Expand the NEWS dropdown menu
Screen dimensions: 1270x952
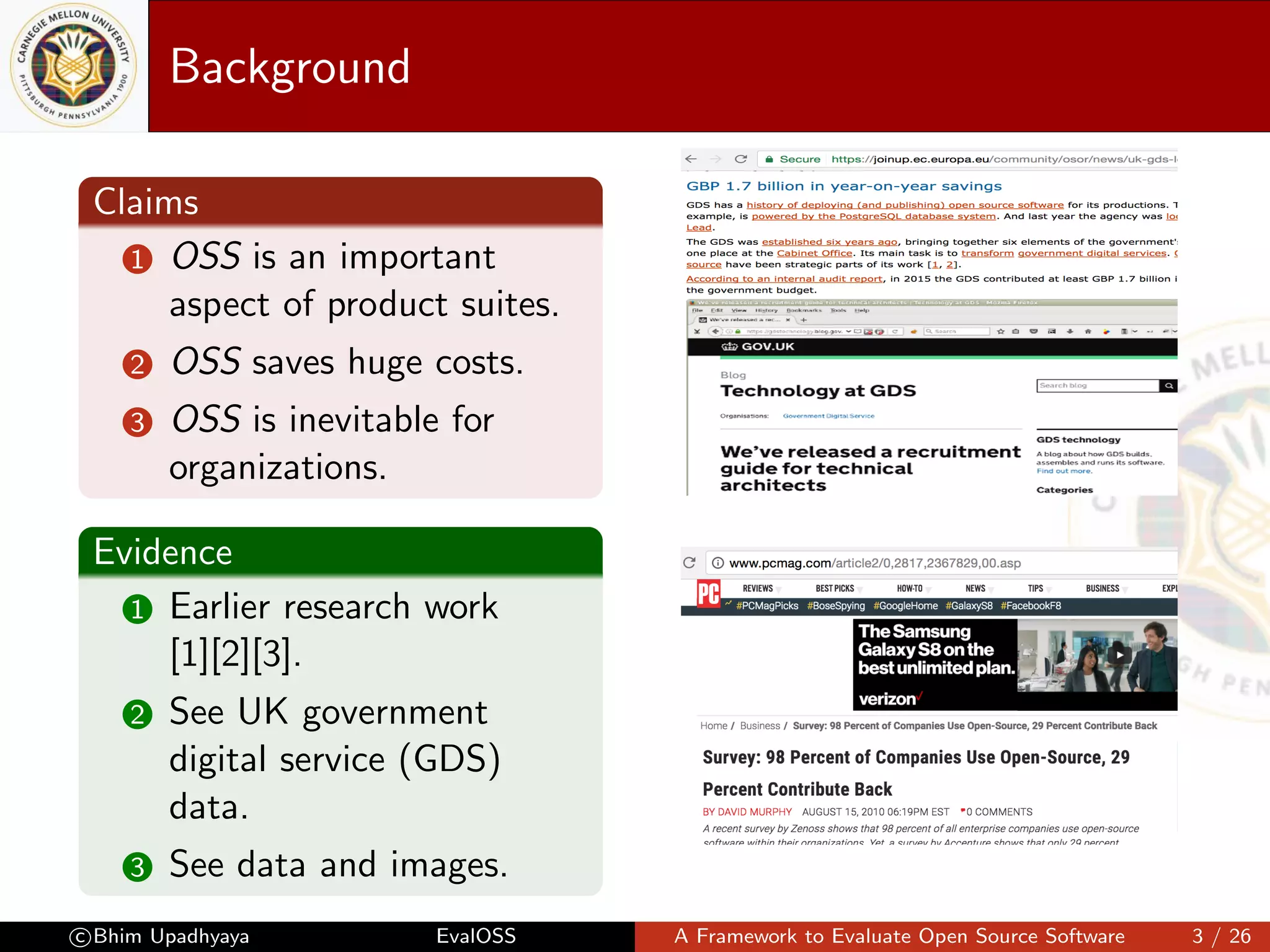979,589
